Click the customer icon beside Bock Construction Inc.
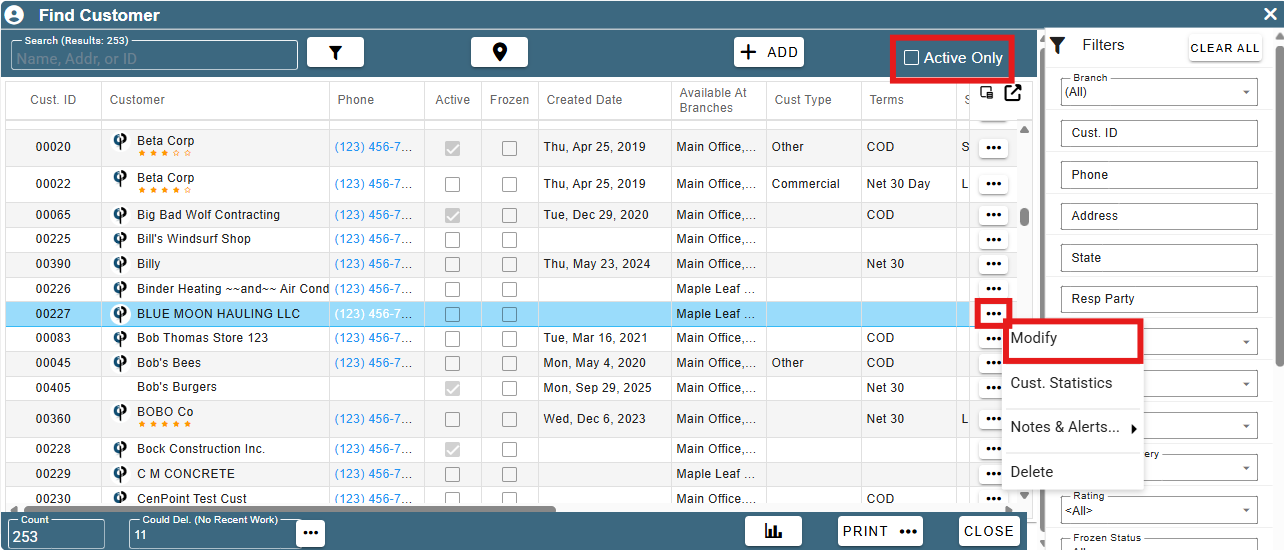Screen dimensions: 1284x550 (120, 449)
